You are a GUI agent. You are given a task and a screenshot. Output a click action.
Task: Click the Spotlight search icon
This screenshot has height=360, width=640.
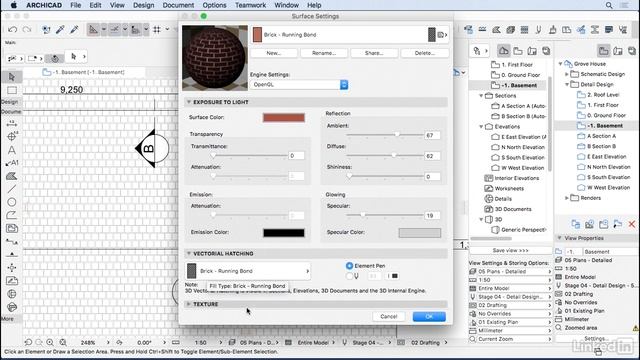click(609, 5)
